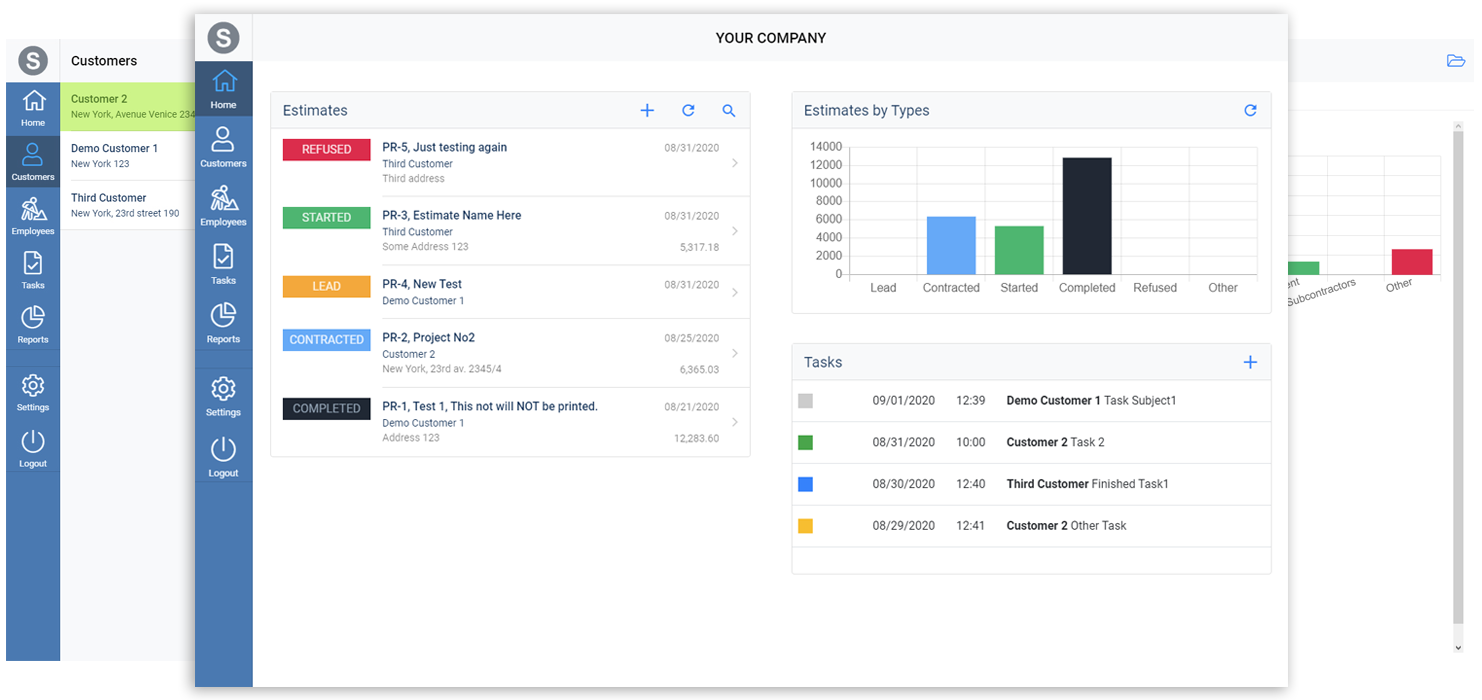Open Tasks in the front sidebar
The height and width of the screenshot is (700, 1482).
coord(223,264)
